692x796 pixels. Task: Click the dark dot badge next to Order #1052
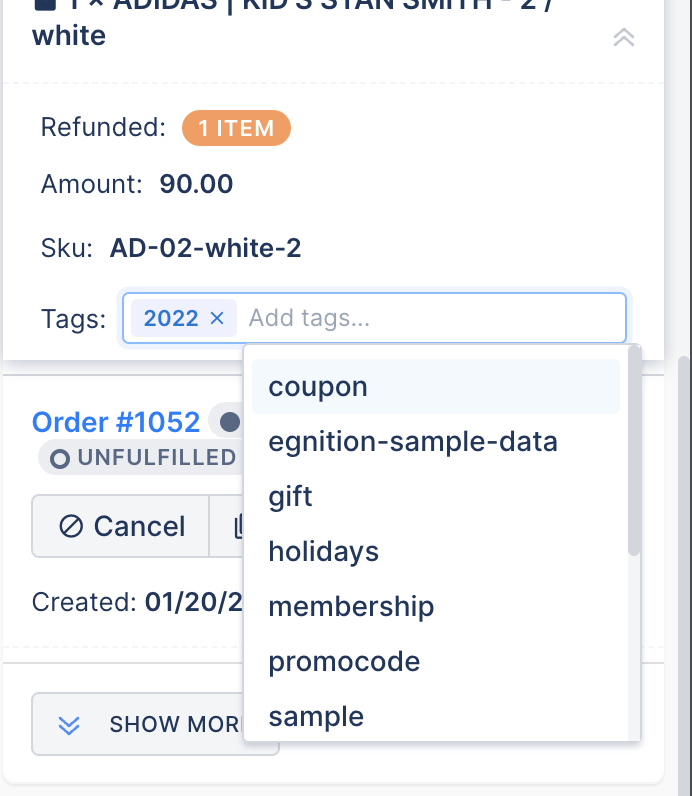230,423
